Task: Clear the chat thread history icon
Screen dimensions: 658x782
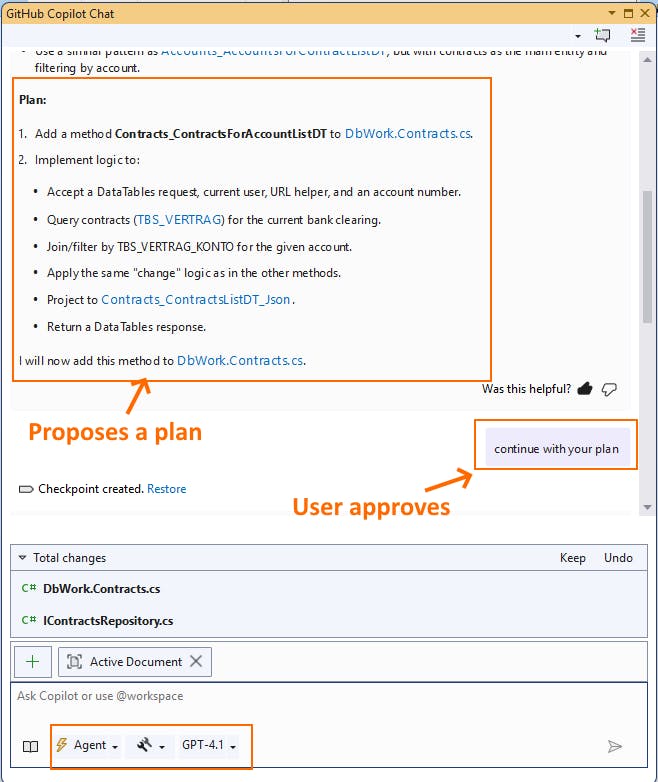Action: (x=637, y=35)
